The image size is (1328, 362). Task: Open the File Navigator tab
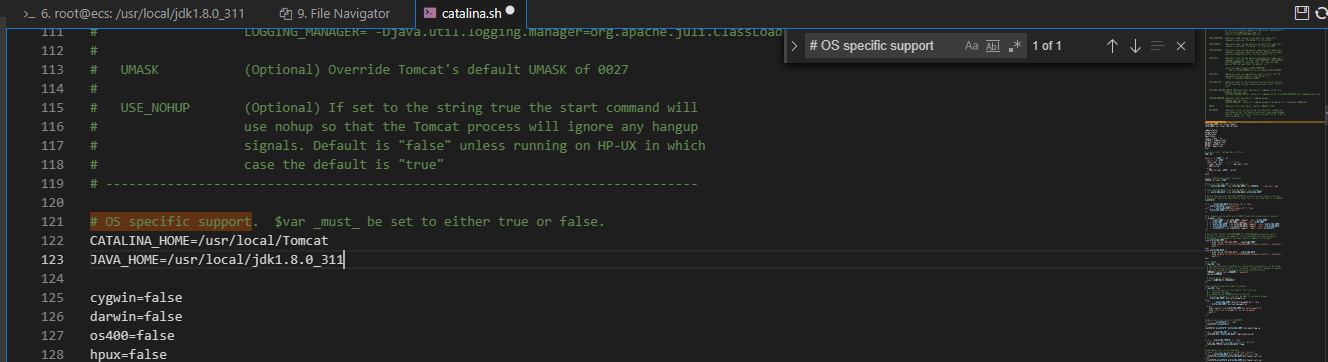pos(339,14)
